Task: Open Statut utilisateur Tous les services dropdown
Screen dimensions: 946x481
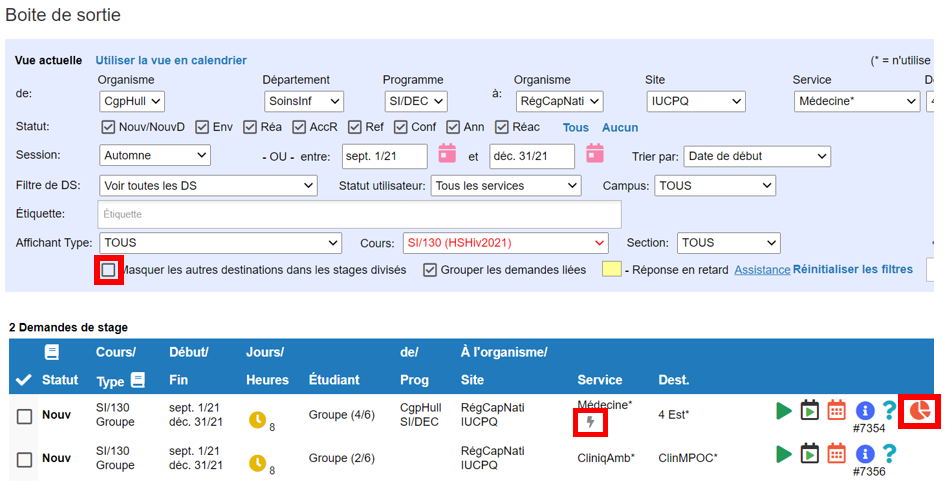Action: [506, 186]
